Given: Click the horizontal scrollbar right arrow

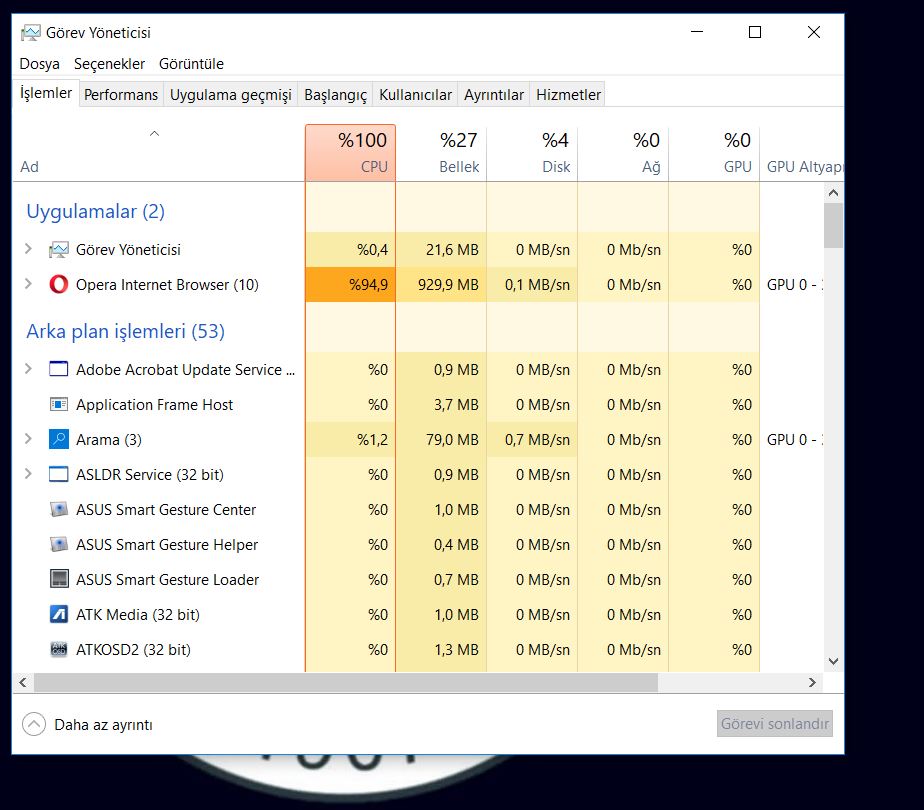Looking at the screenshot, I should tap(813, 682).
